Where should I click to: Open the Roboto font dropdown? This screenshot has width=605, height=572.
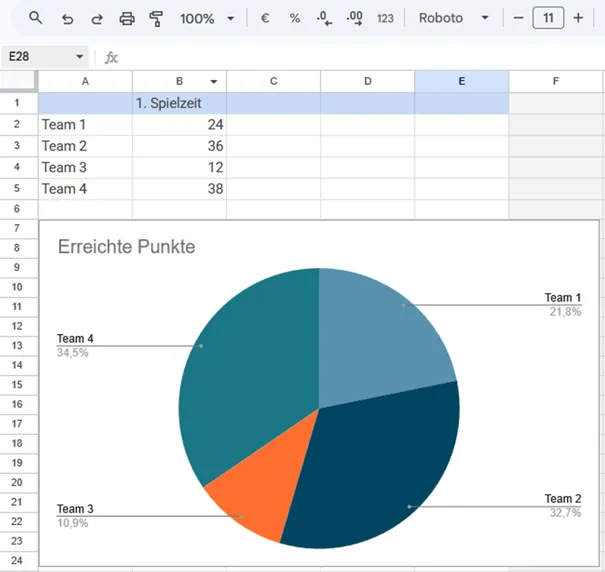point(454,18)
